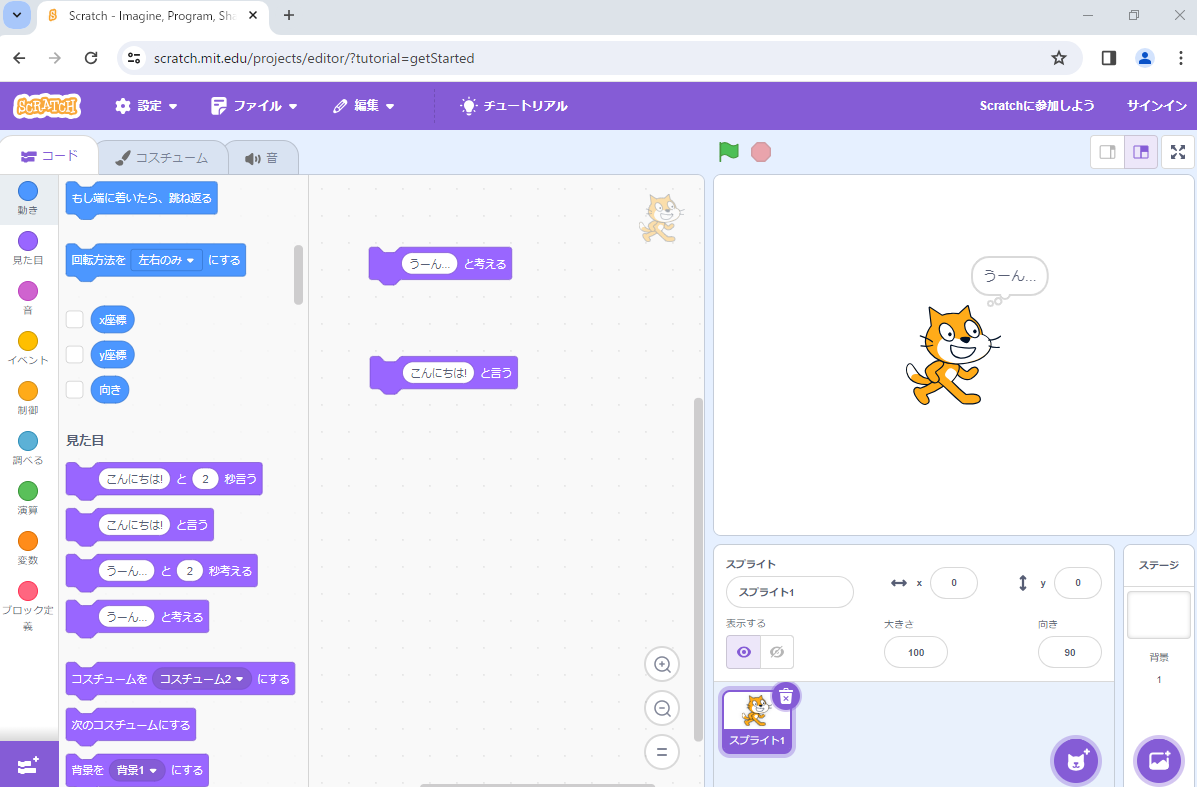Screen dimensions: 1197x787
Task: Zoom in the code workspace
Action: point(662,664)
